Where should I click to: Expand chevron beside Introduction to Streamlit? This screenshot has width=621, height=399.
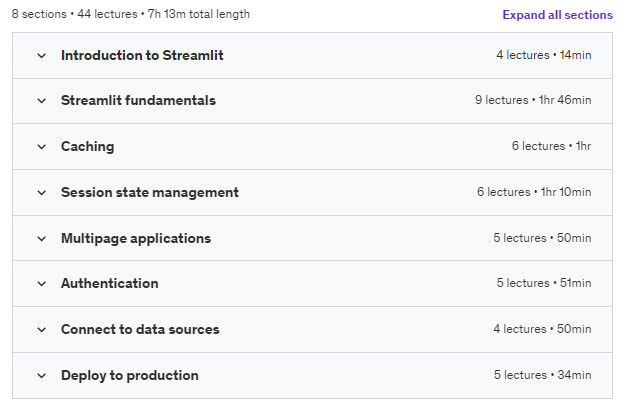coord(42,55)
